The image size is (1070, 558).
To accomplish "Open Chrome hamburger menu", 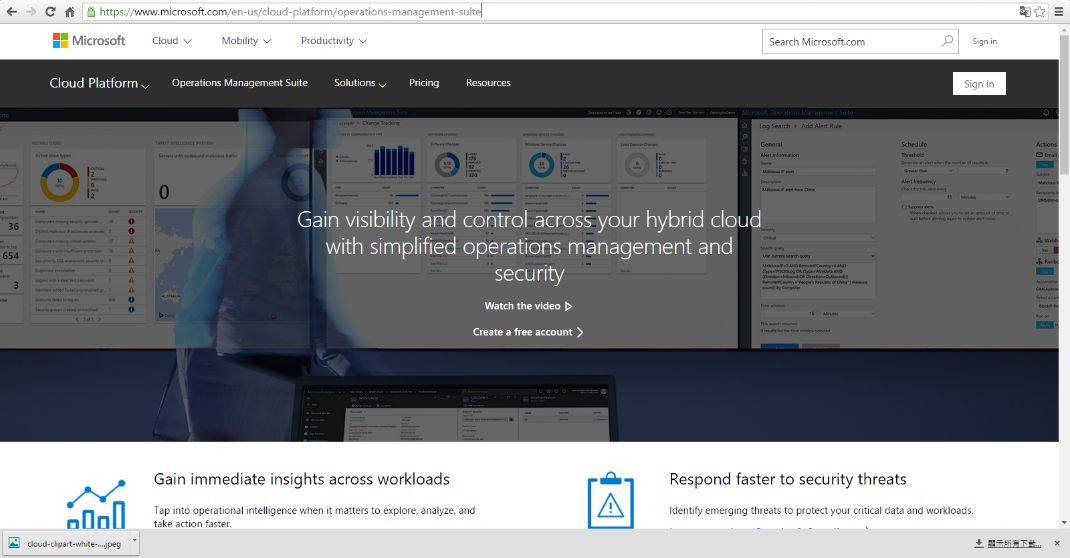I will tap(1058, 12).
